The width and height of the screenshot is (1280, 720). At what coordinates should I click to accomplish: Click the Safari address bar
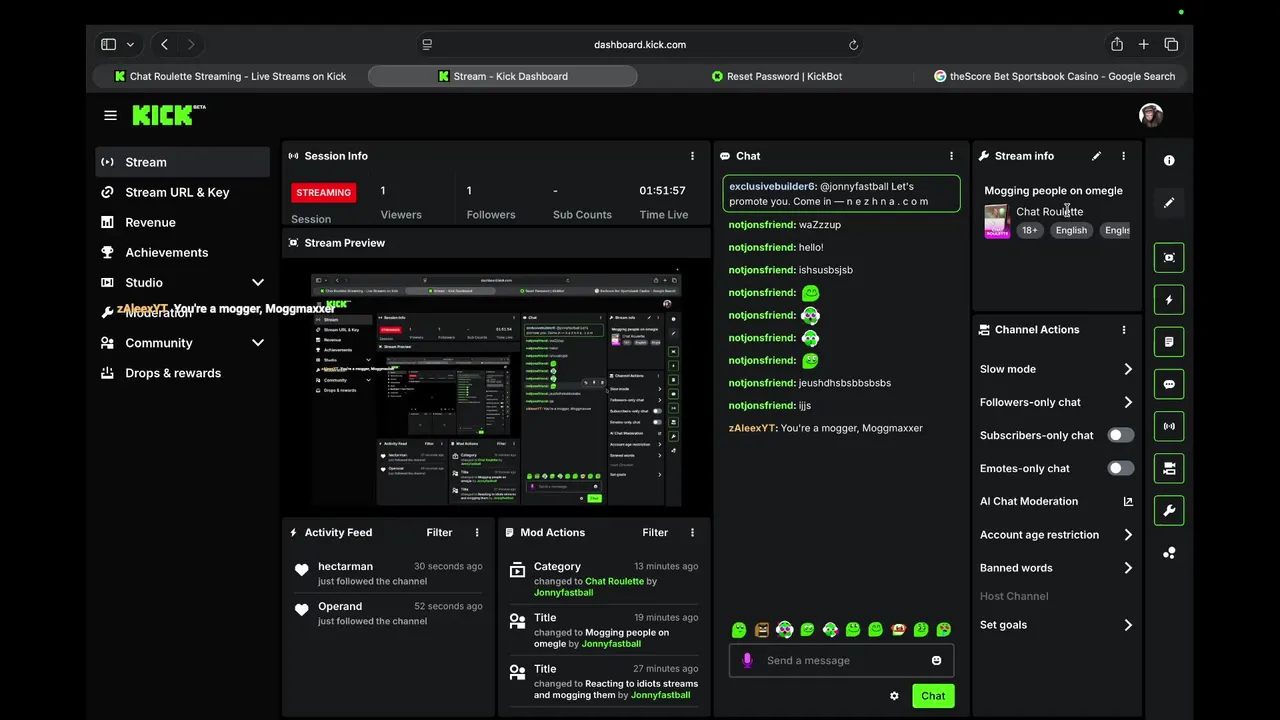click(x=640, y=45)
